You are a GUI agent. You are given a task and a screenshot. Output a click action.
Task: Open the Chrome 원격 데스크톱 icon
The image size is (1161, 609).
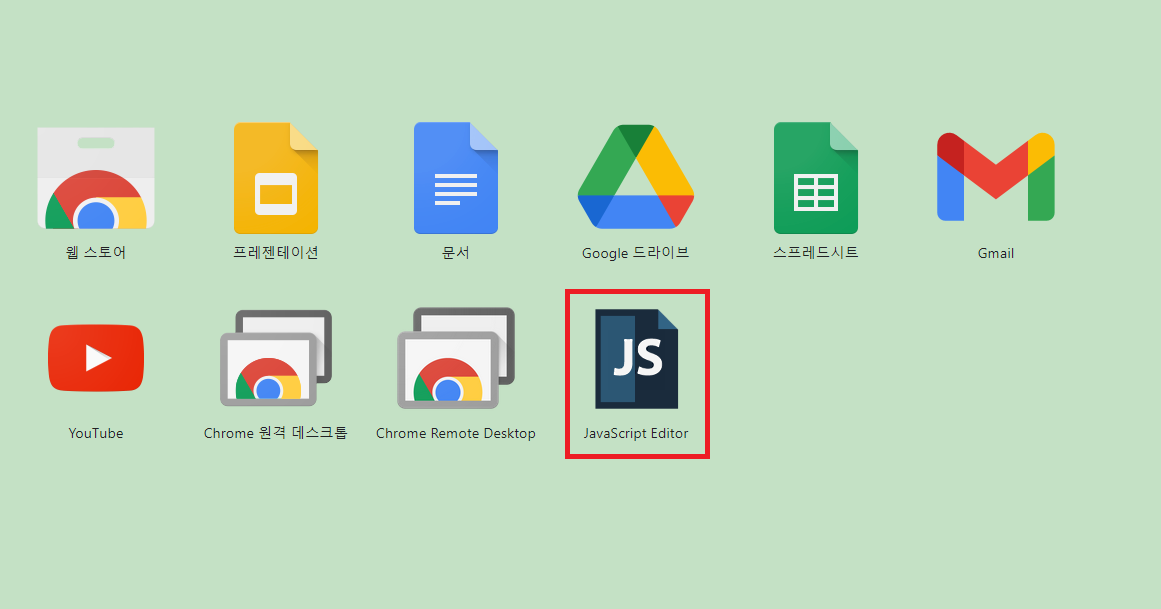tap(275, 358)
